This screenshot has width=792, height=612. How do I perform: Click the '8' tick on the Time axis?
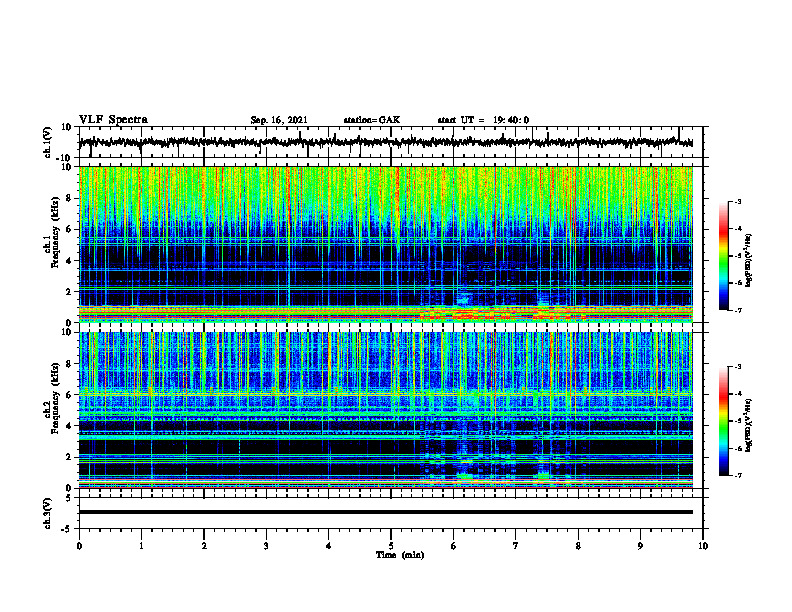point(578,546)
